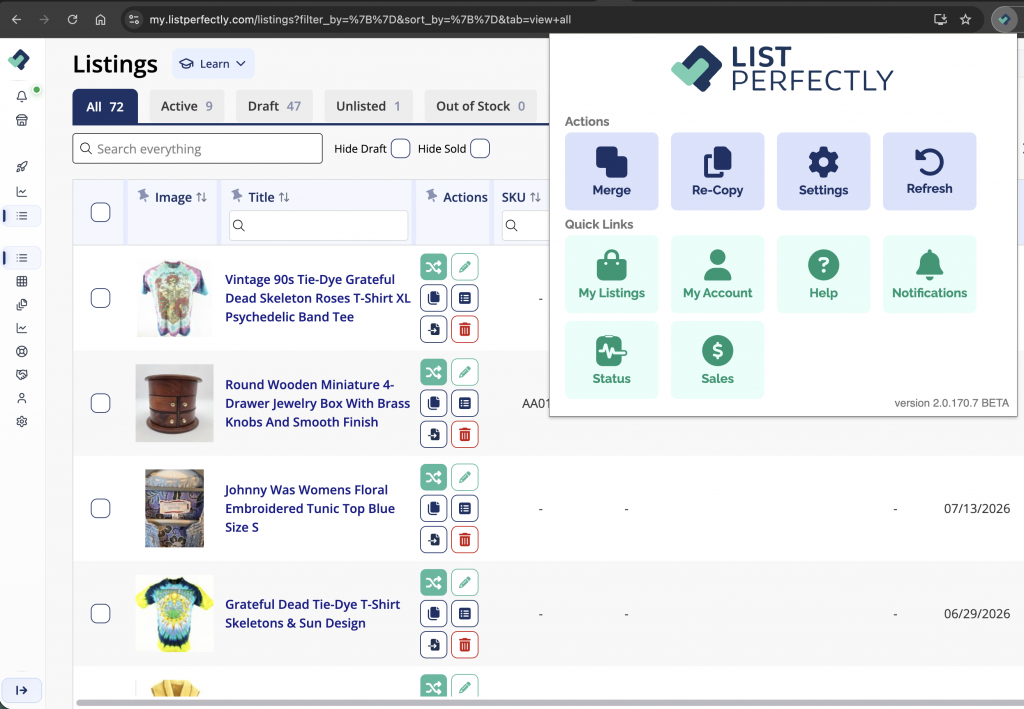
Task: Click the 07/13/2026 date cell
Action: 976,509
